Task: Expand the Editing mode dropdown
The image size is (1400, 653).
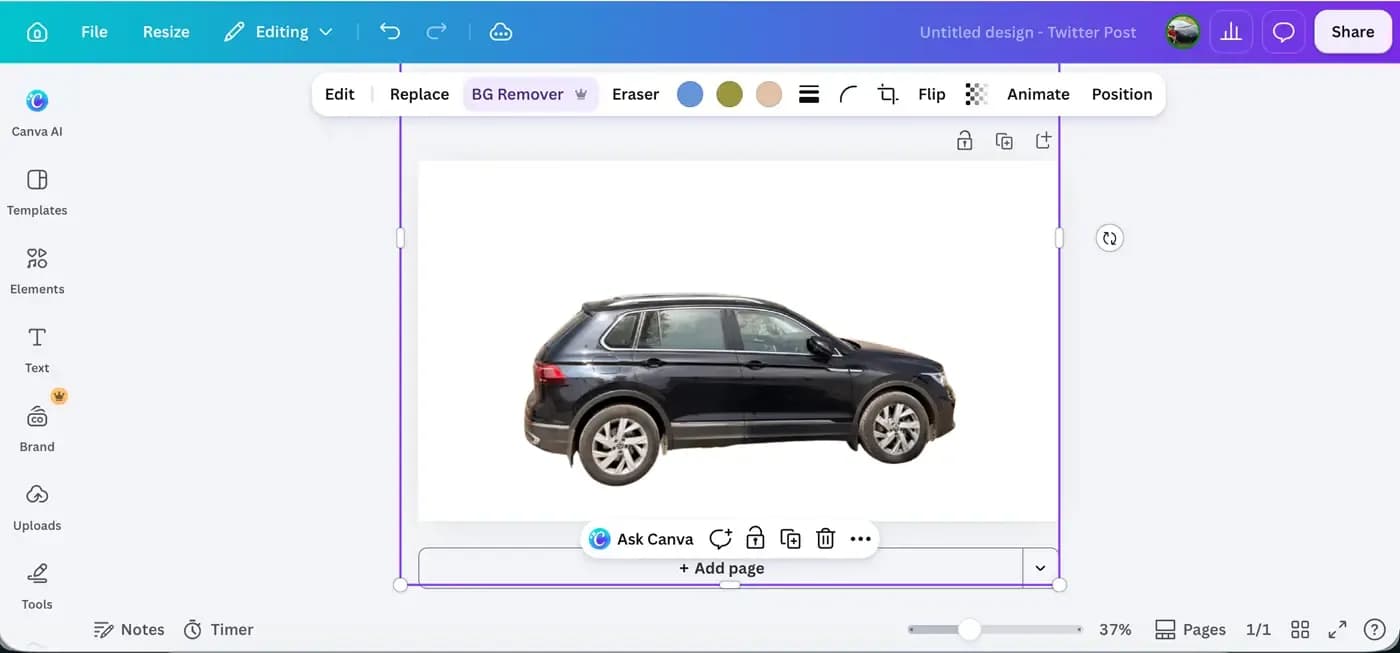Action: coord(278,32)
